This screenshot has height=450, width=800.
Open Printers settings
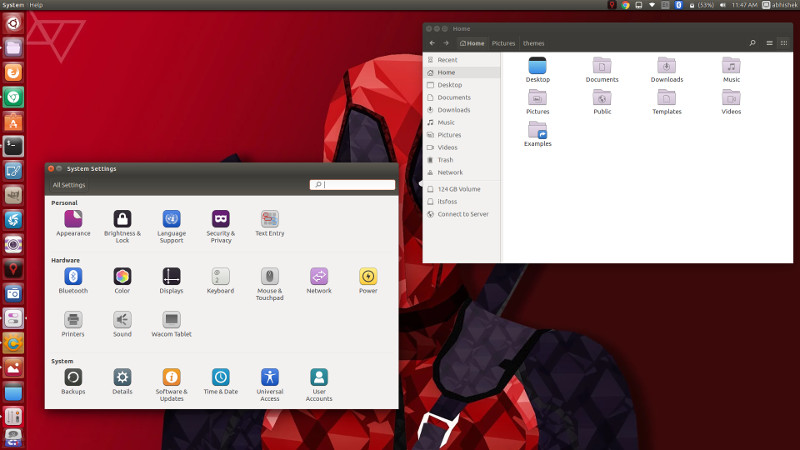pos(73,324)
